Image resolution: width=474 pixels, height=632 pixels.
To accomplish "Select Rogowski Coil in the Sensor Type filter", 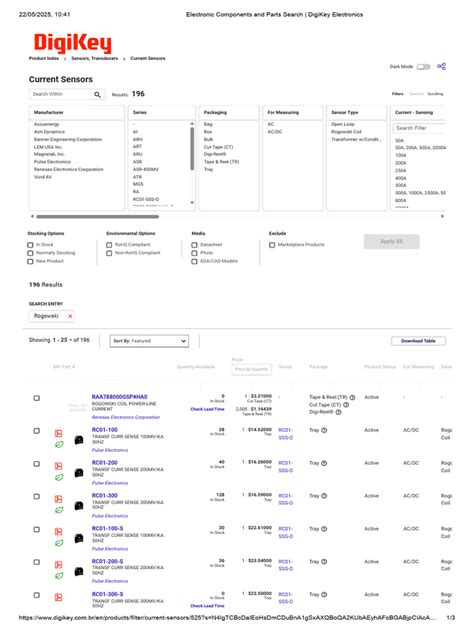I will tap(346, 132).
